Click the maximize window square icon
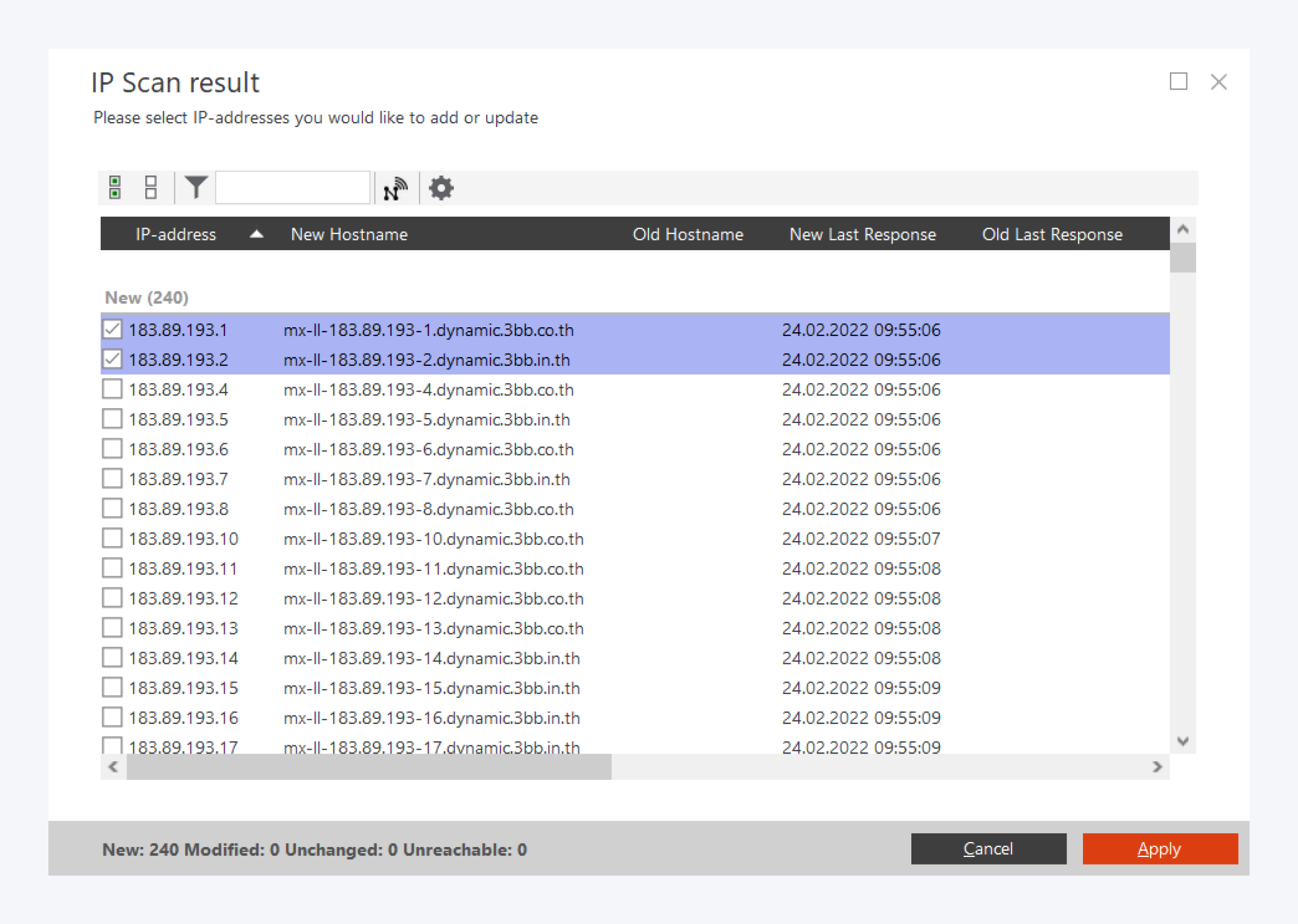Screen dimensions: 1298x924 (1178, 81)
